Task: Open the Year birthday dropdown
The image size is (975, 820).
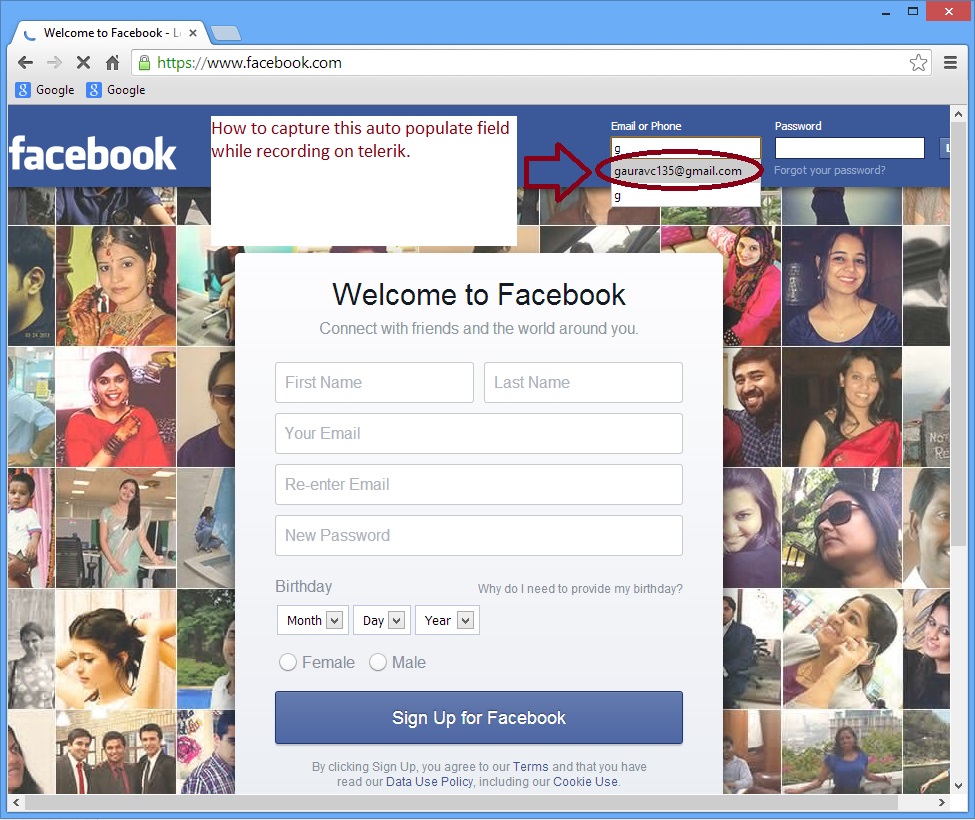Action: [447, 620]
